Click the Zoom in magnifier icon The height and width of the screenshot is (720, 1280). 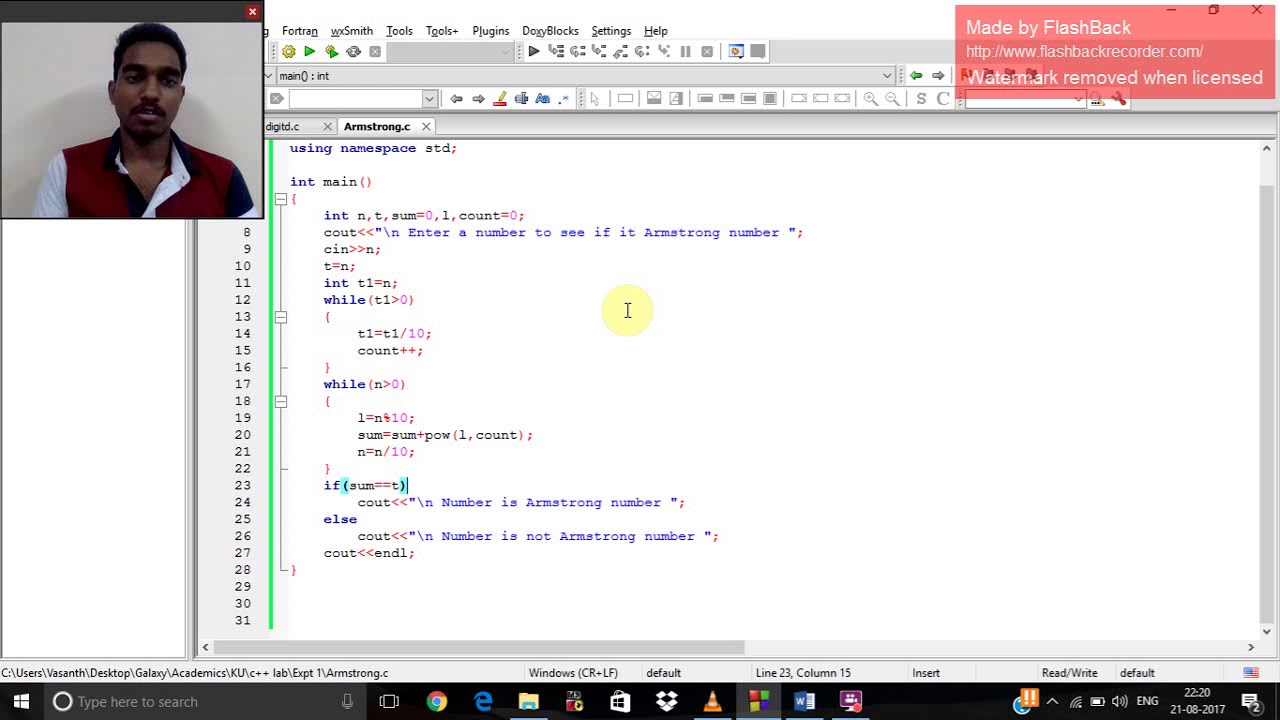coord(871,98)
